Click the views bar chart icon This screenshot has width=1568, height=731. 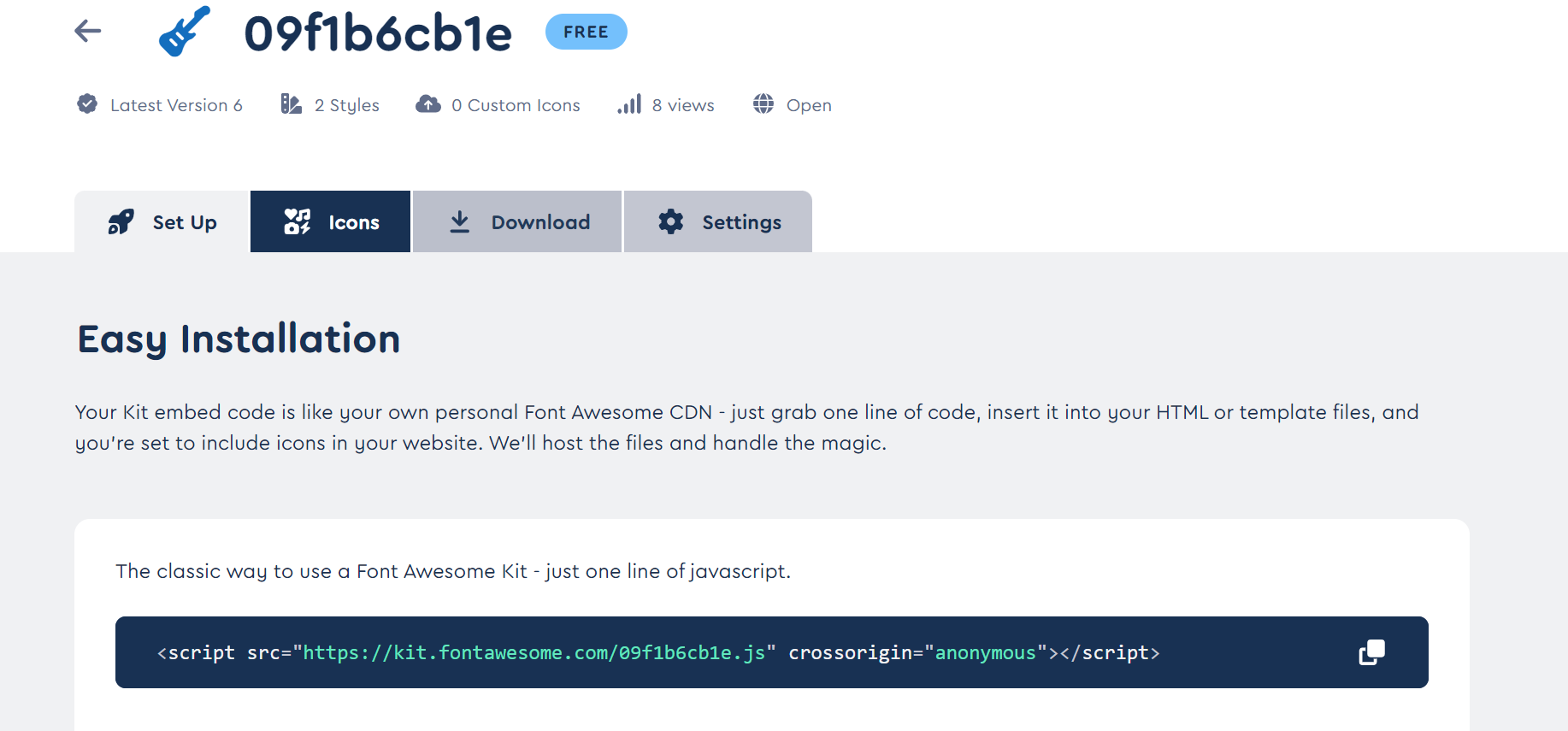pyautogui.click(x=629, y=104)
